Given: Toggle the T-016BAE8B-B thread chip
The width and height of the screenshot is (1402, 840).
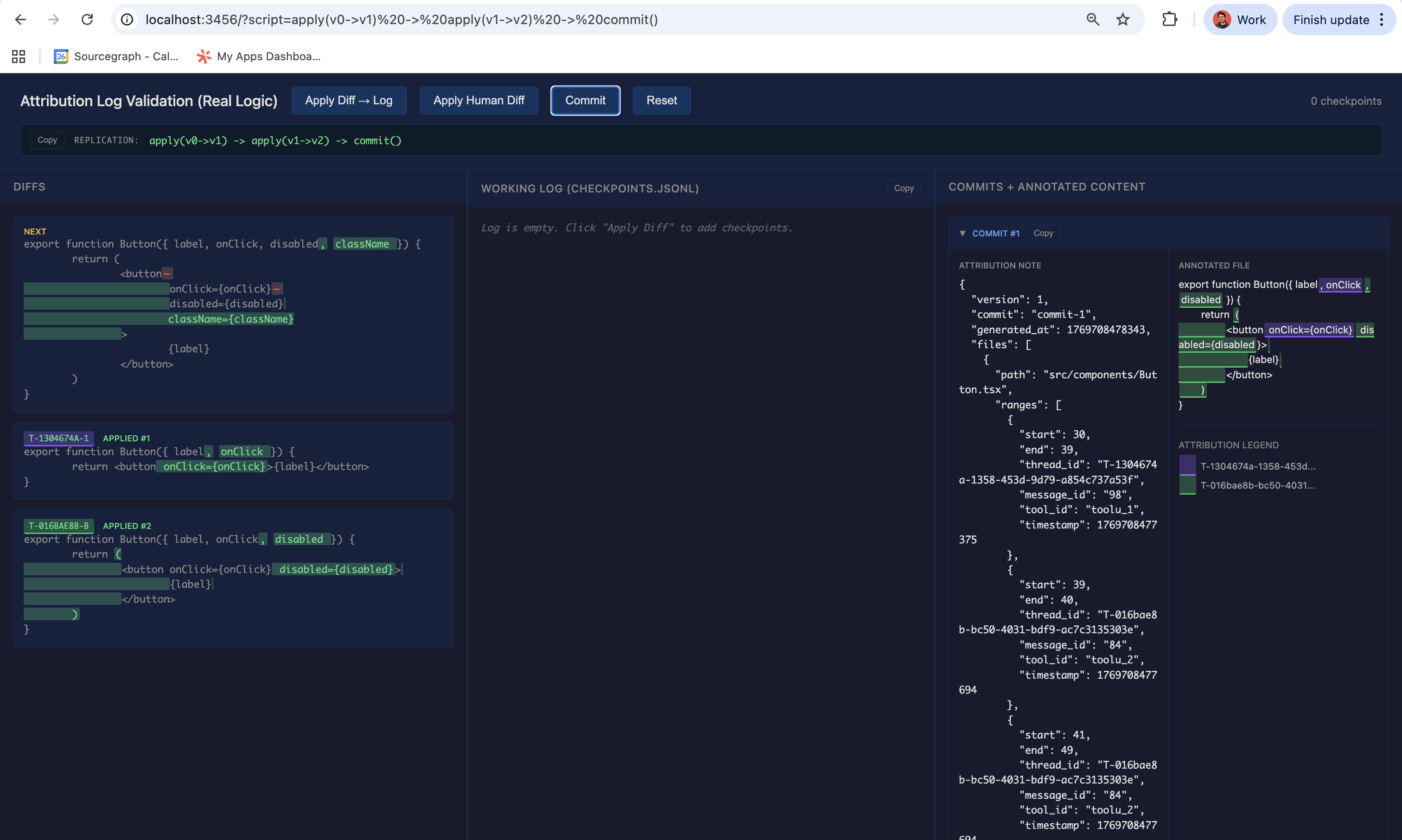Looking at the screenshot, I should (59, 525).
